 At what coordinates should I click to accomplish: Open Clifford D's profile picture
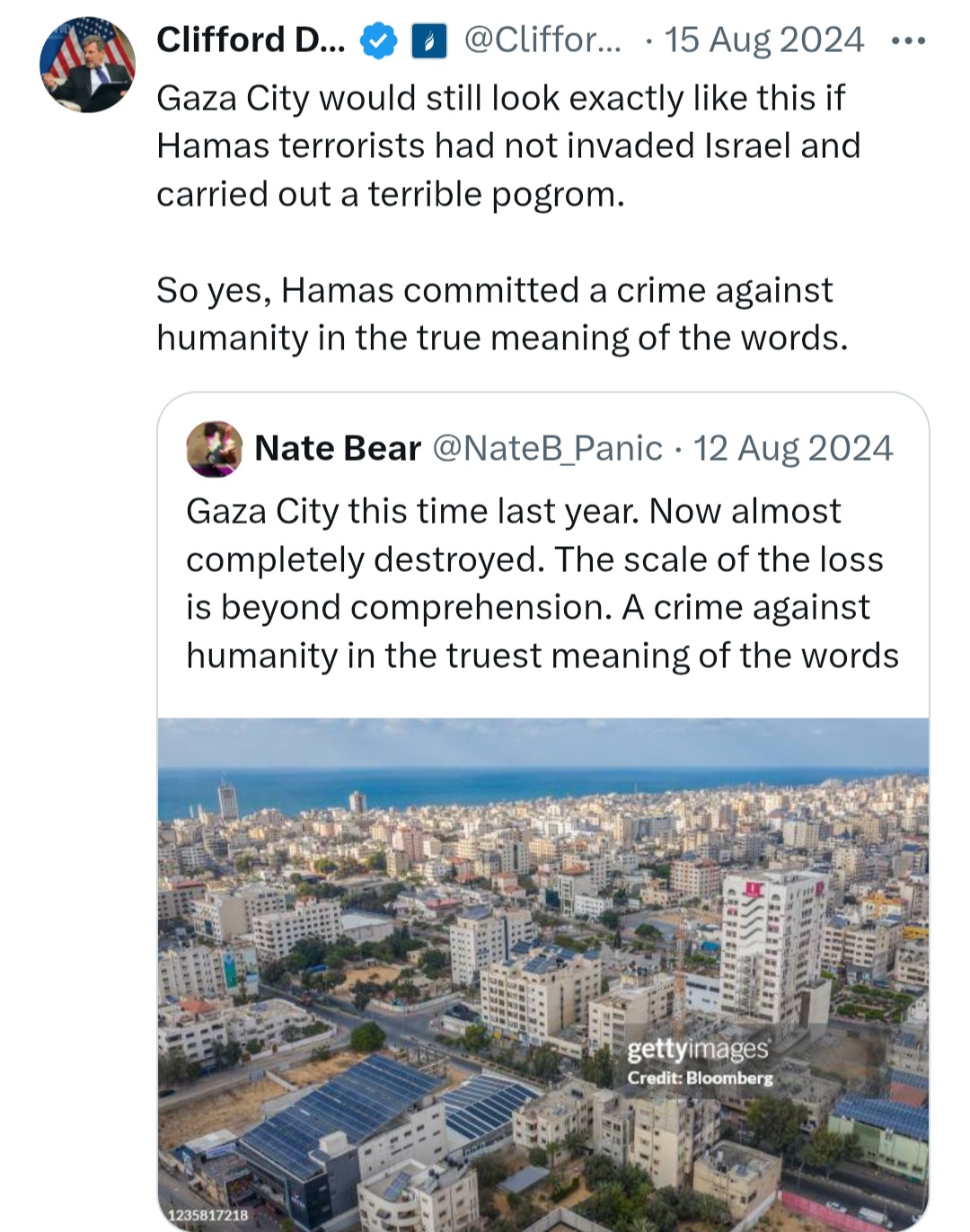87,65
